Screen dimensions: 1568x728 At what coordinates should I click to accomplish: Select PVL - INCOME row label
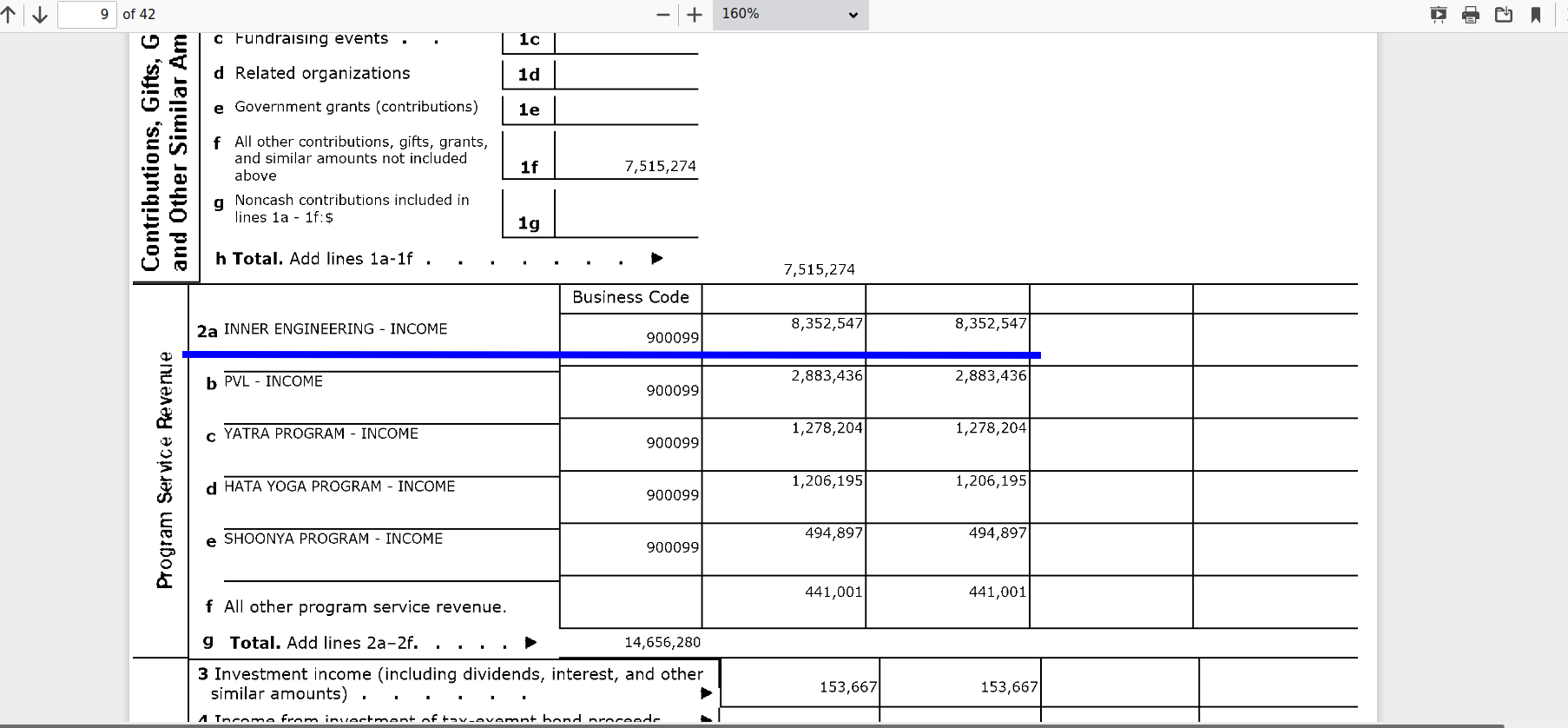point(273,381)
